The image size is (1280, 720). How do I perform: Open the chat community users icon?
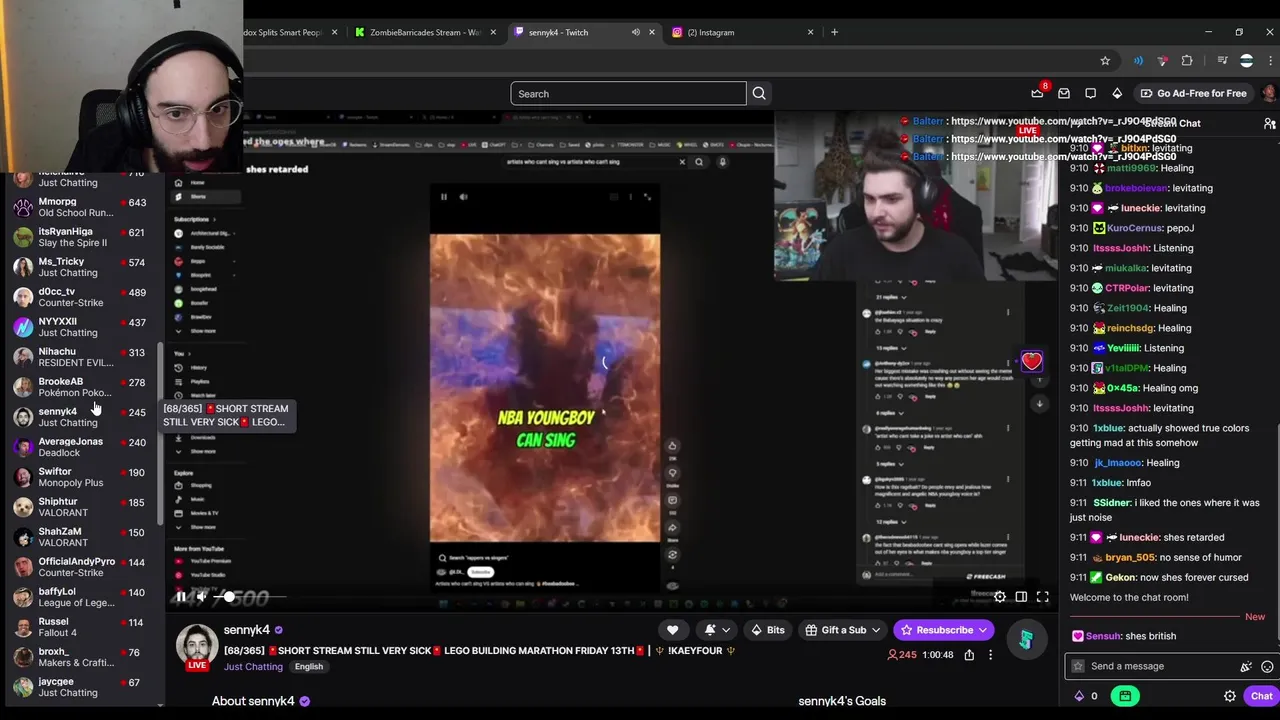click(1269, 124)
